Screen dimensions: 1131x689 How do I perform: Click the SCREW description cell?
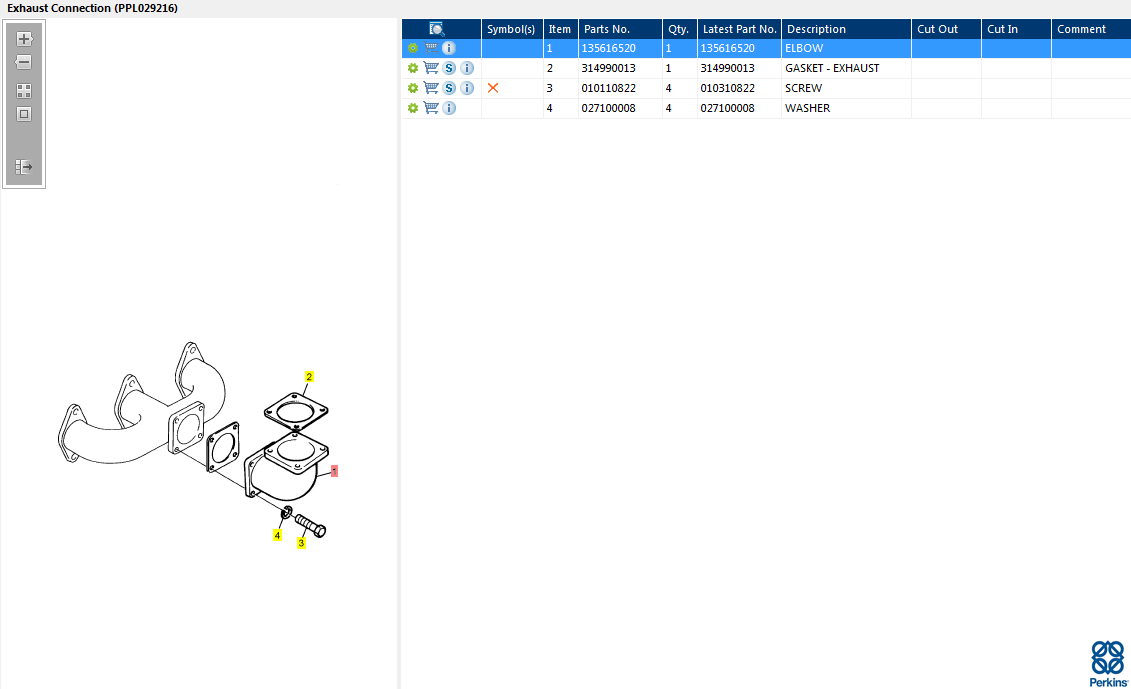point(846,88)
